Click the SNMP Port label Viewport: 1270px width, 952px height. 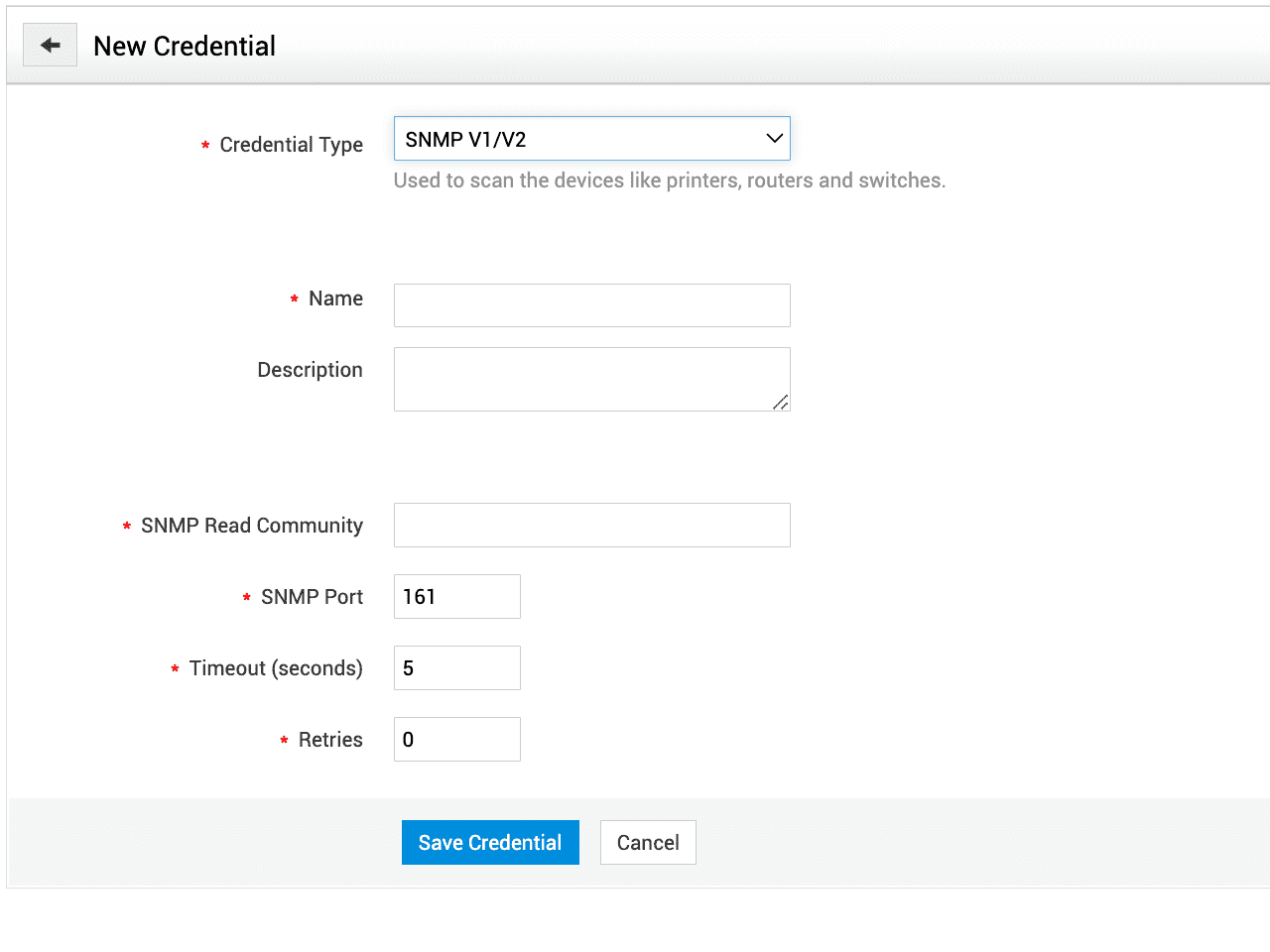[x=312, y=597]
